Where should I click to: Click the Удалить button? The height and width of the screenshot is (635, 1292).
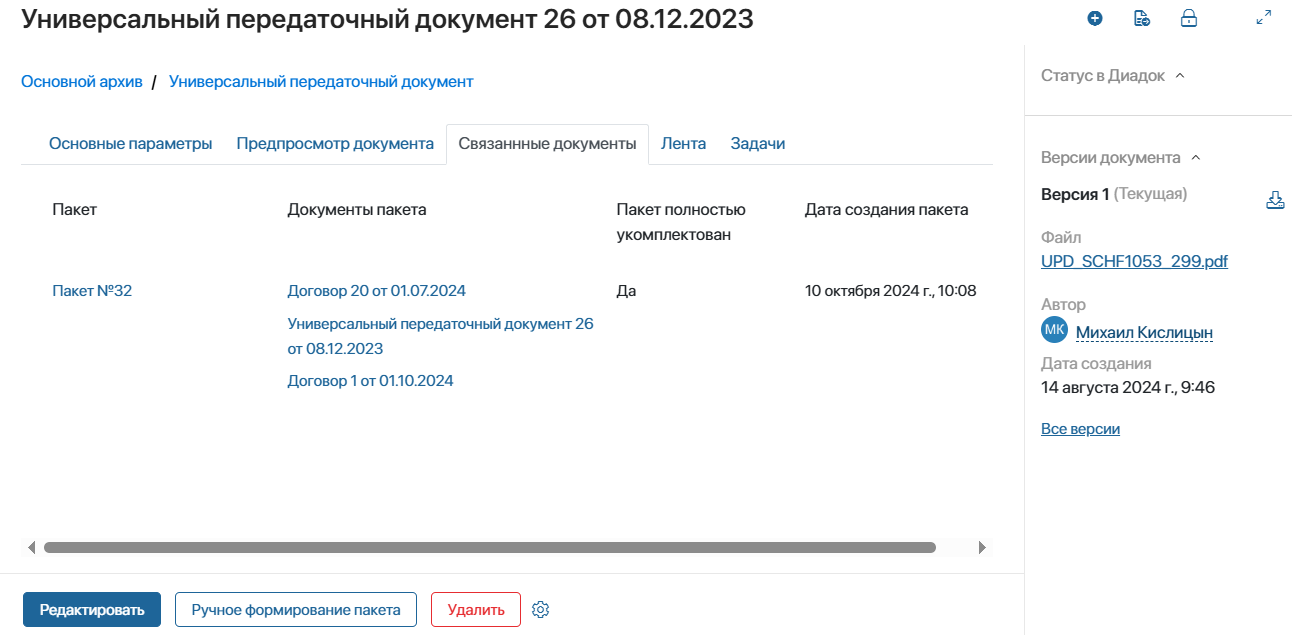(x=475, y=609)
